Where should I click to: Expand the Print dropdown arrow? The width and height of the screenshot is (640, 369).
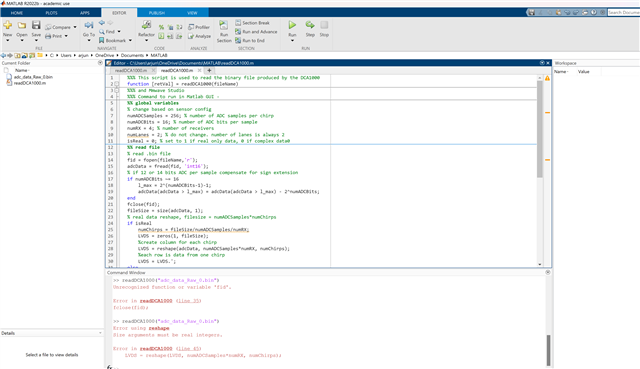(66, 36)
